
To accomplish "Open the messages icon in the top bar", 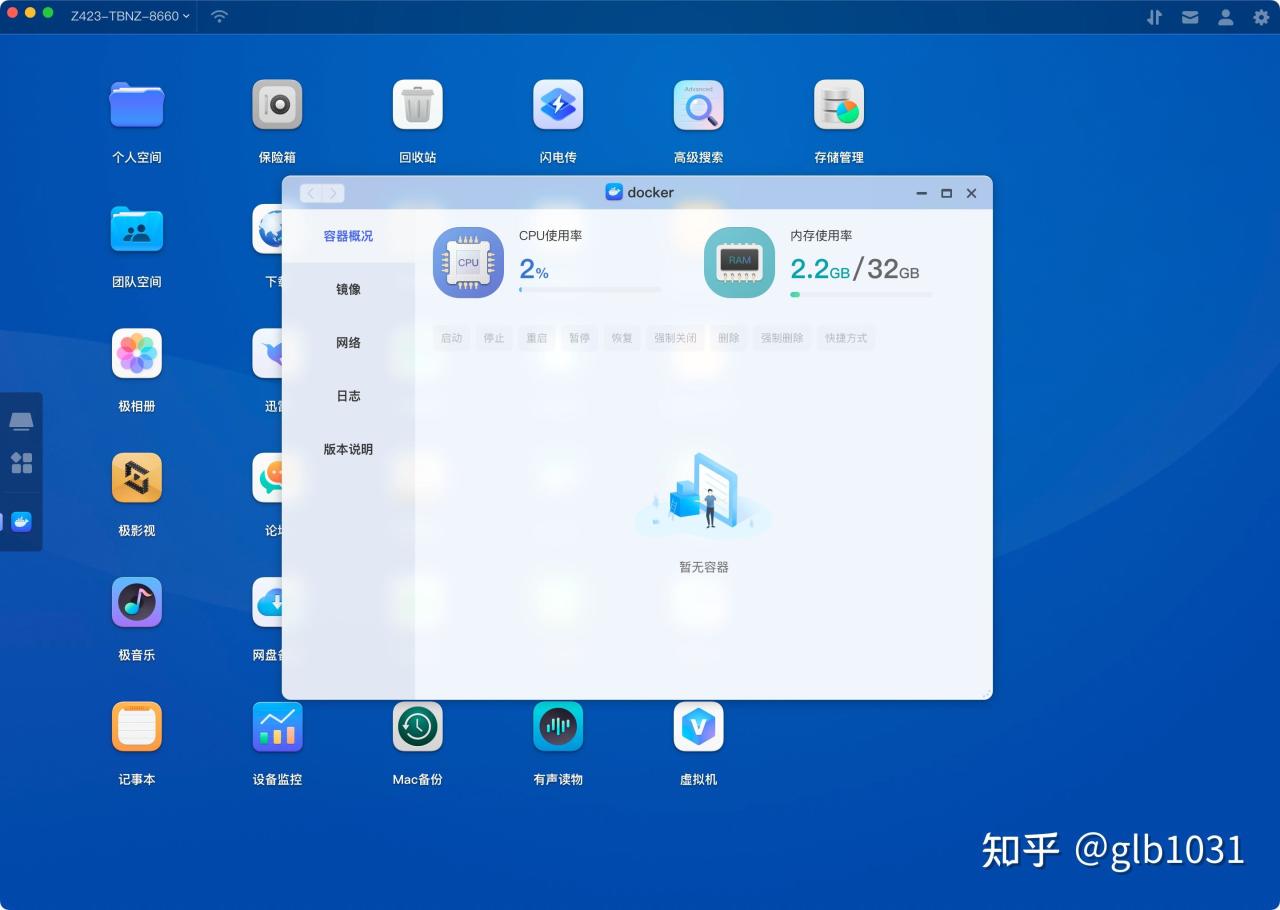I will click(1190, 16).
